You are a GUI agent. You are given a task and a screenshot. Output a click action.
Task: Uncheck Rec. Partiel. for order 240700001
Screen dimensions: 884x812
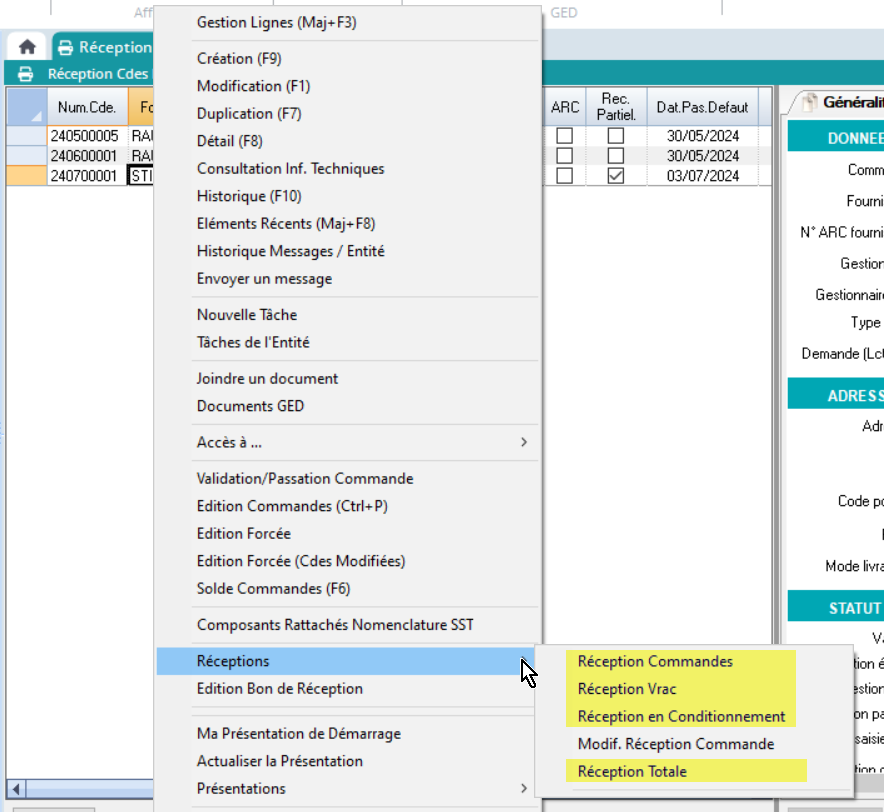(616, 176)
